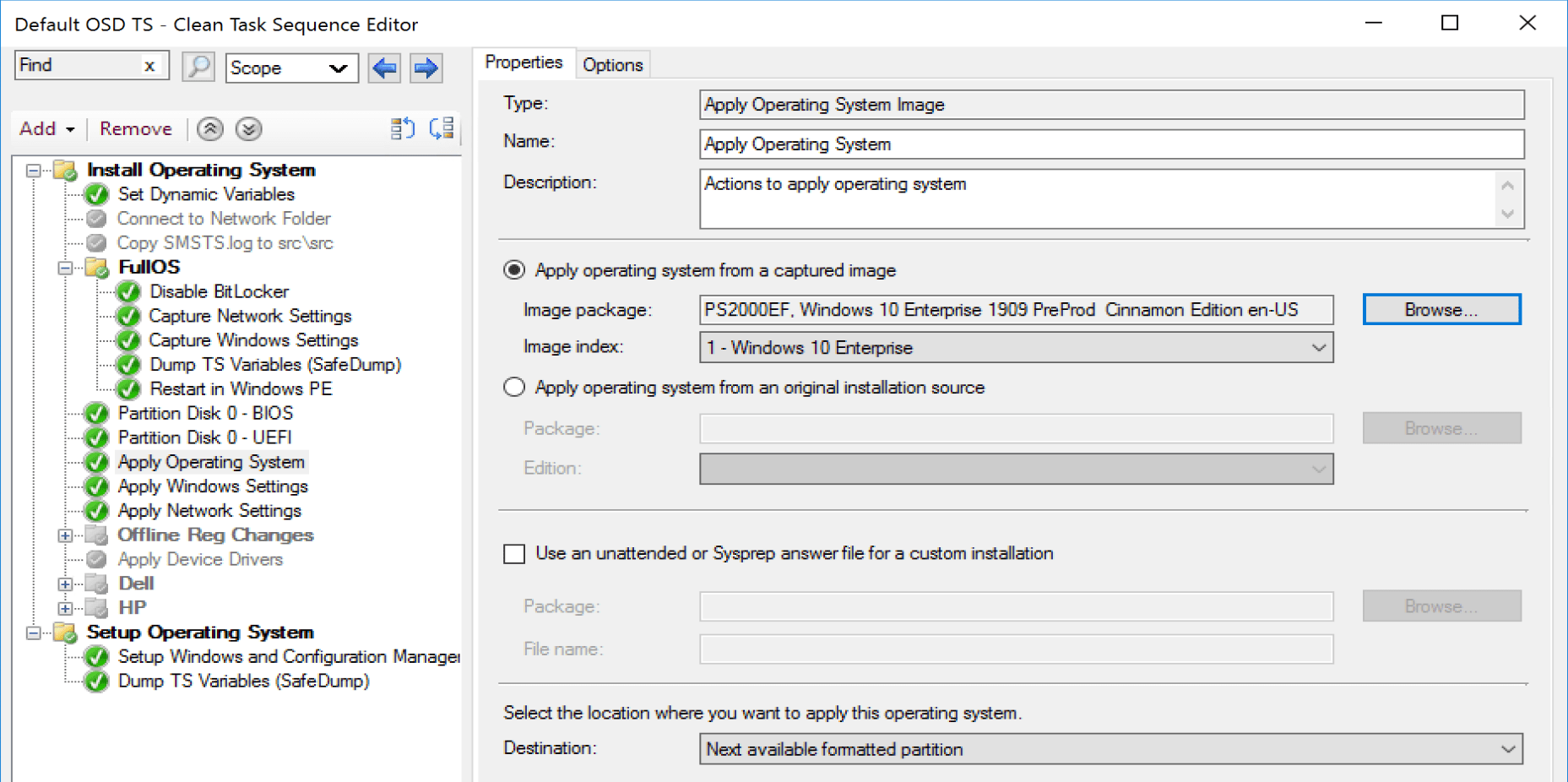Switch to the Options tab
1568x782 pixels.
(x=613, y=64)
